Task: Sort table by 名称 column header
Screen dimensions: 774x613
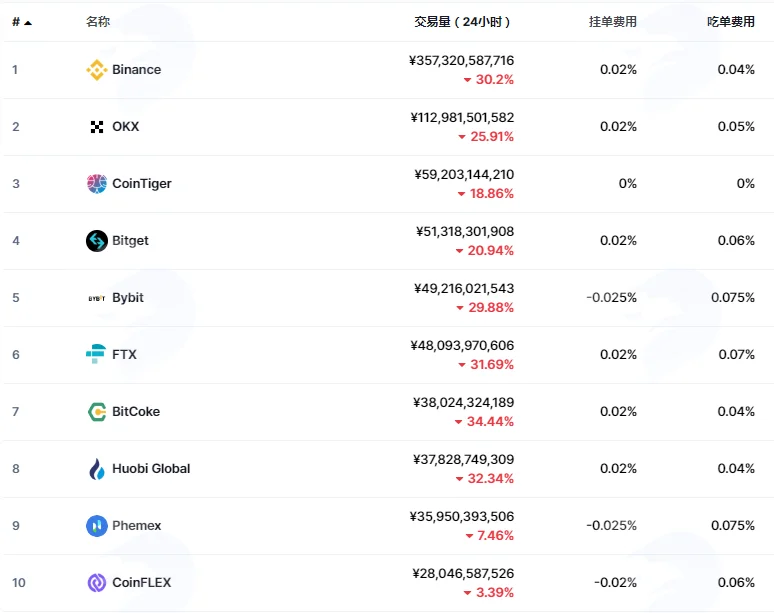Action: click(x=98, y=22)
